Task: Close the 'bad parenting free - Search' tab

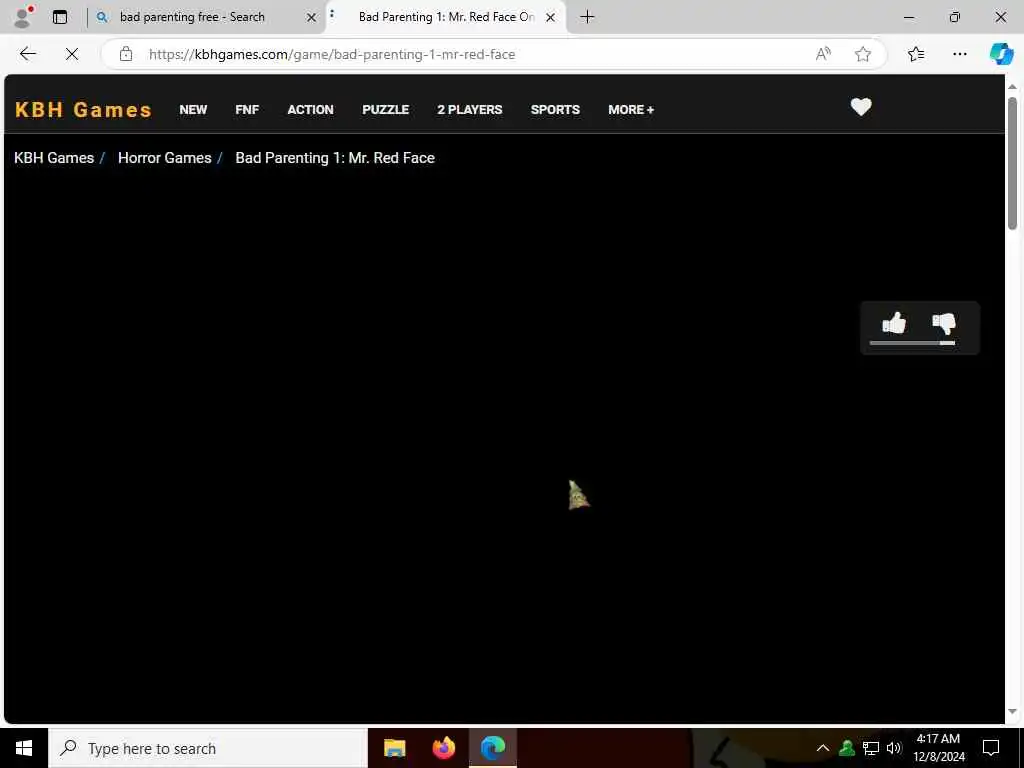Action: pyautogui.click(x=312, y=18)
